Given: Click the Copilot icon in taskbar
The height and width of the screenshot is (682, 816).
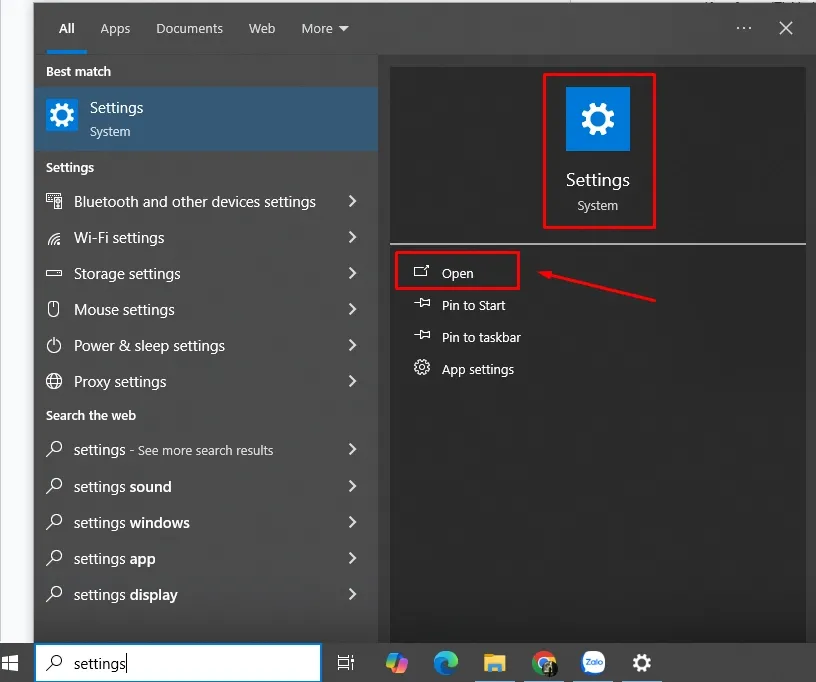Looking at the screenshot, I should (x=397, y=662).
